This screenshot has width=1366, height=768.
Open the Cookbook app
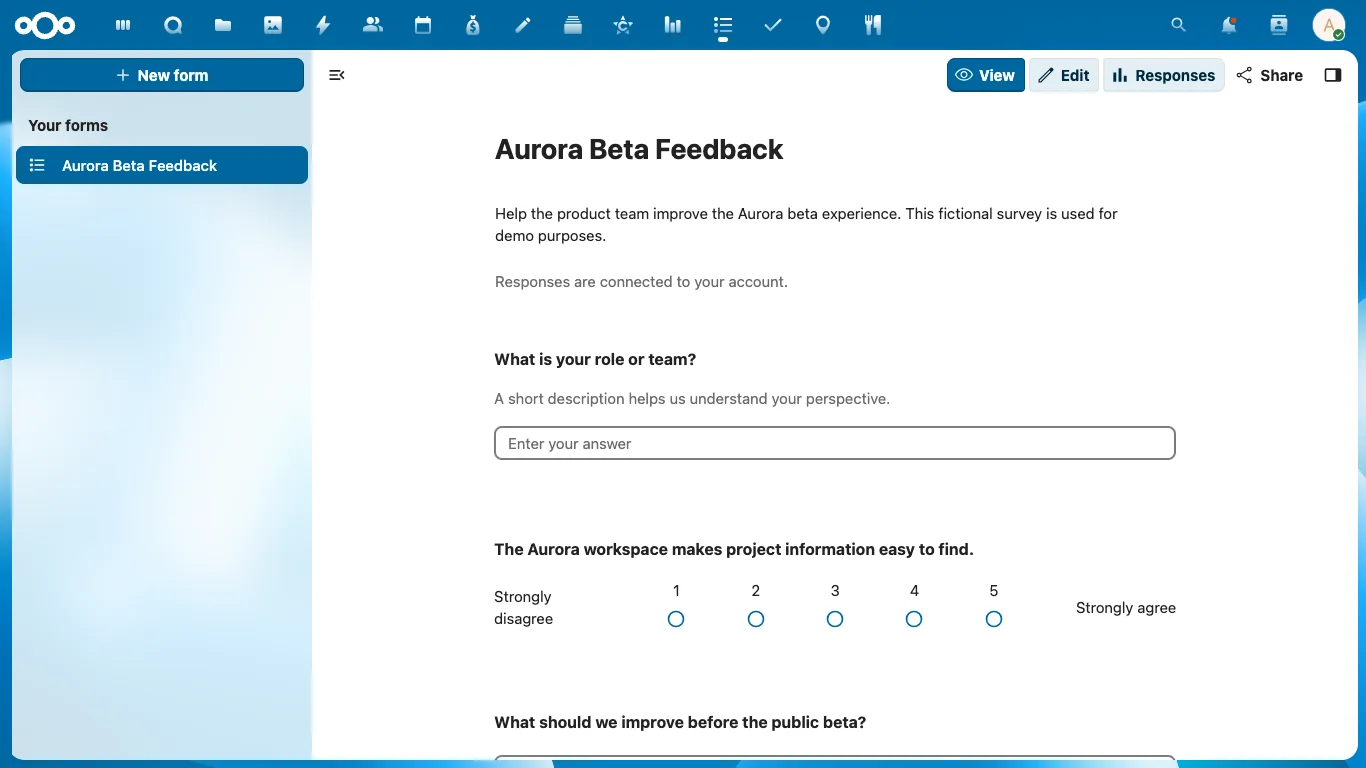click(873, 25)
